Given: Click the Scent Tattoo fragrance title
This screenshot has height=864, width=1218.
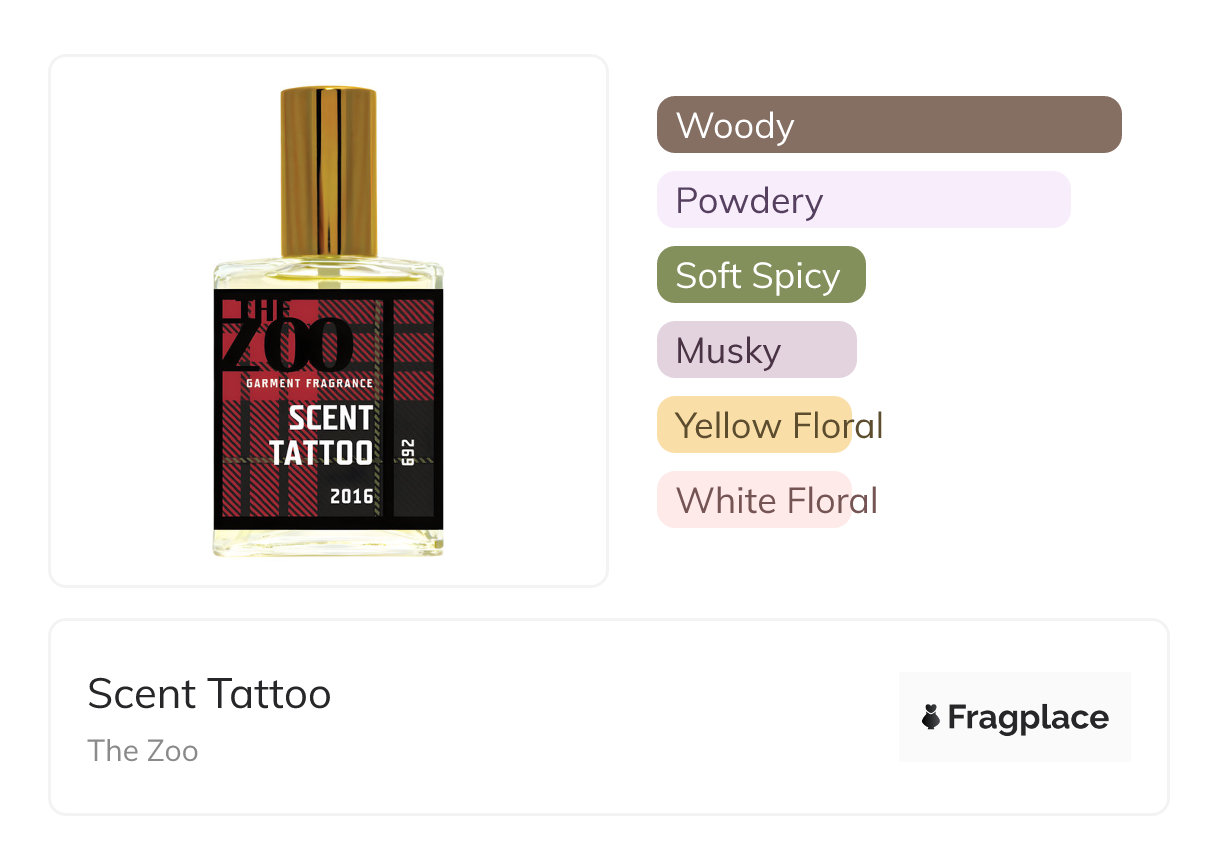Looking at the screenshot, I should (x=209, y=694).
